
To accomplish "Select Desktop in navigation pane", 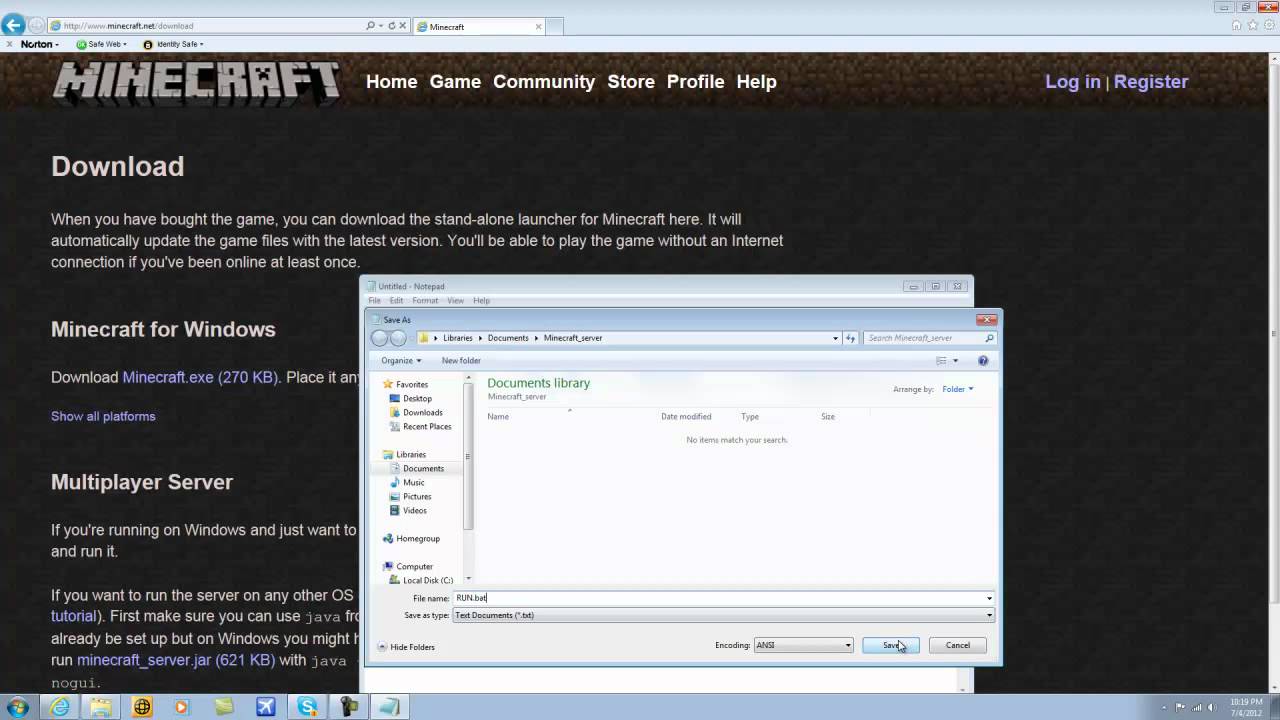I will [417, 398].
